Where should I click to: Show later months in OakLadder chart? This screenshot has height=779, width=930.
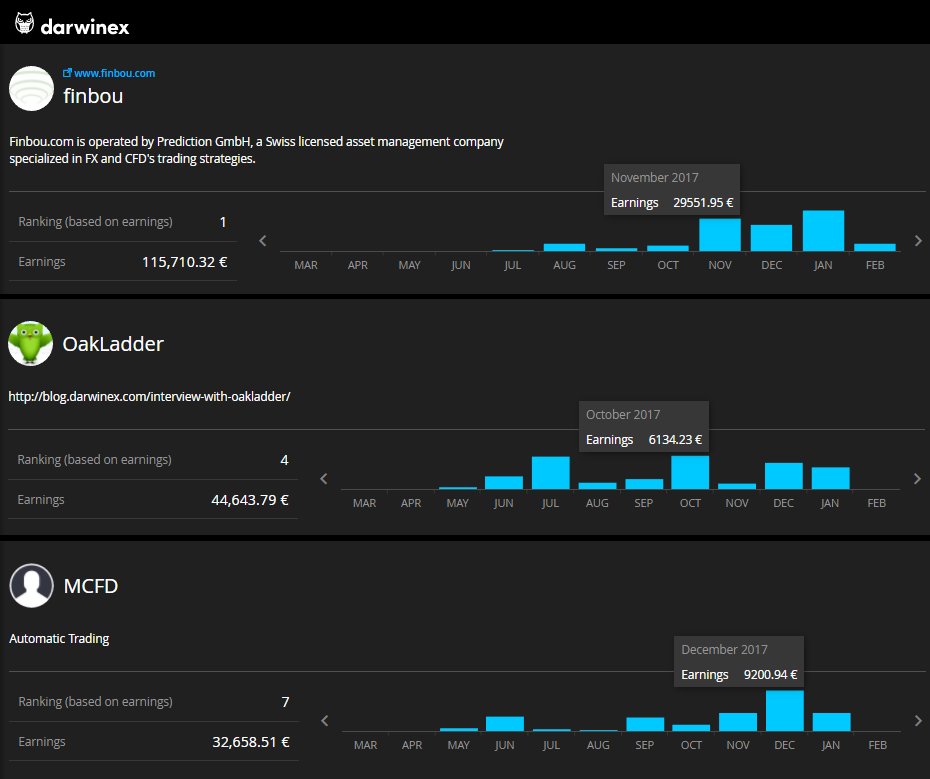917,479
